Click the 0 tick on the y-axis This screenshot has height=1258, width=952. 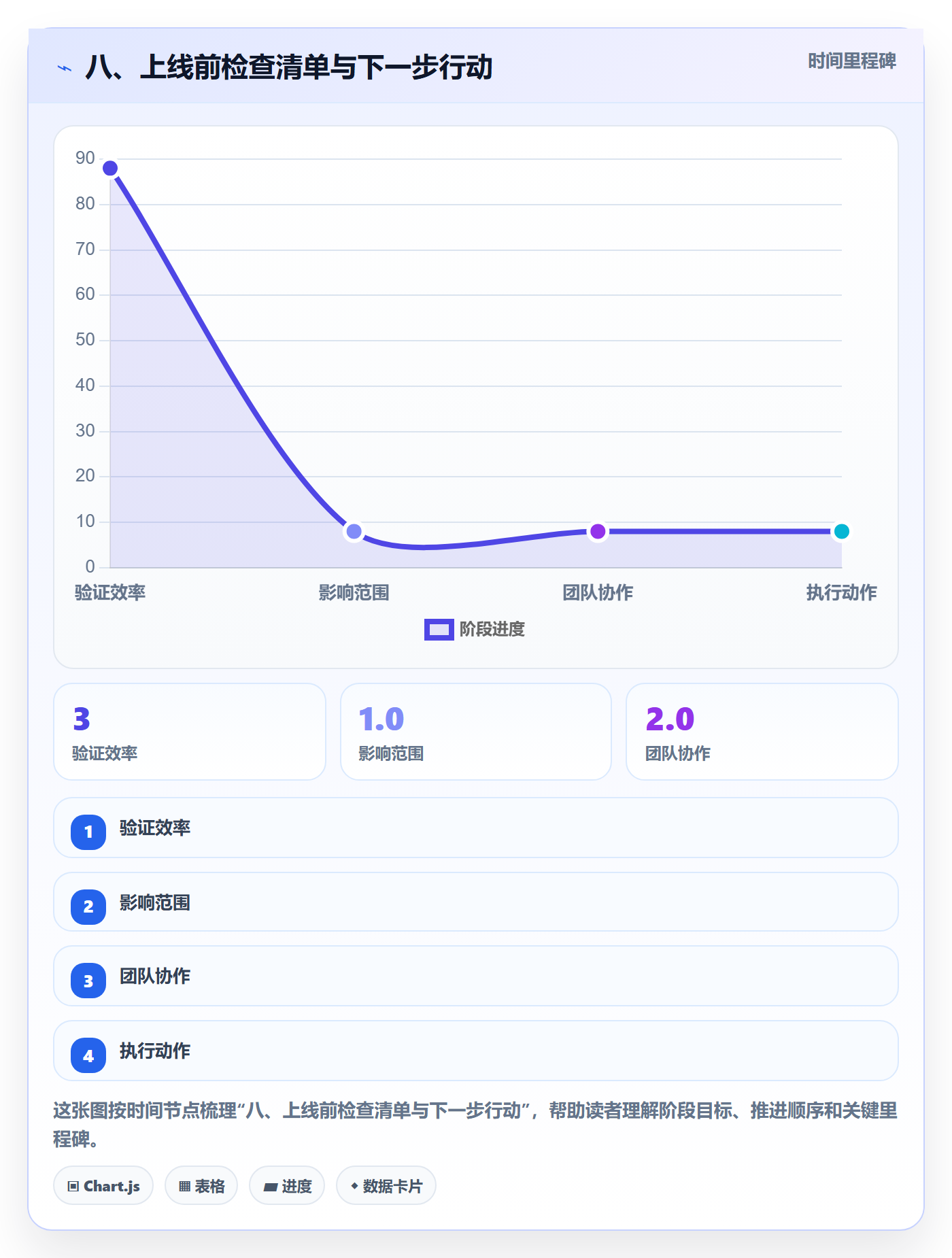click(x=90, y=566)
